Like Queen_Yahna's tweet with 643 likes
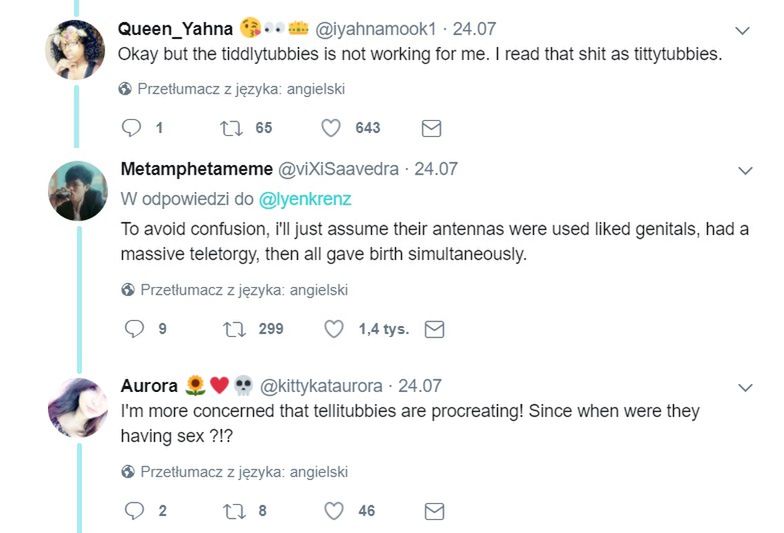Screen dimensions: 784x533 (332, 128)
